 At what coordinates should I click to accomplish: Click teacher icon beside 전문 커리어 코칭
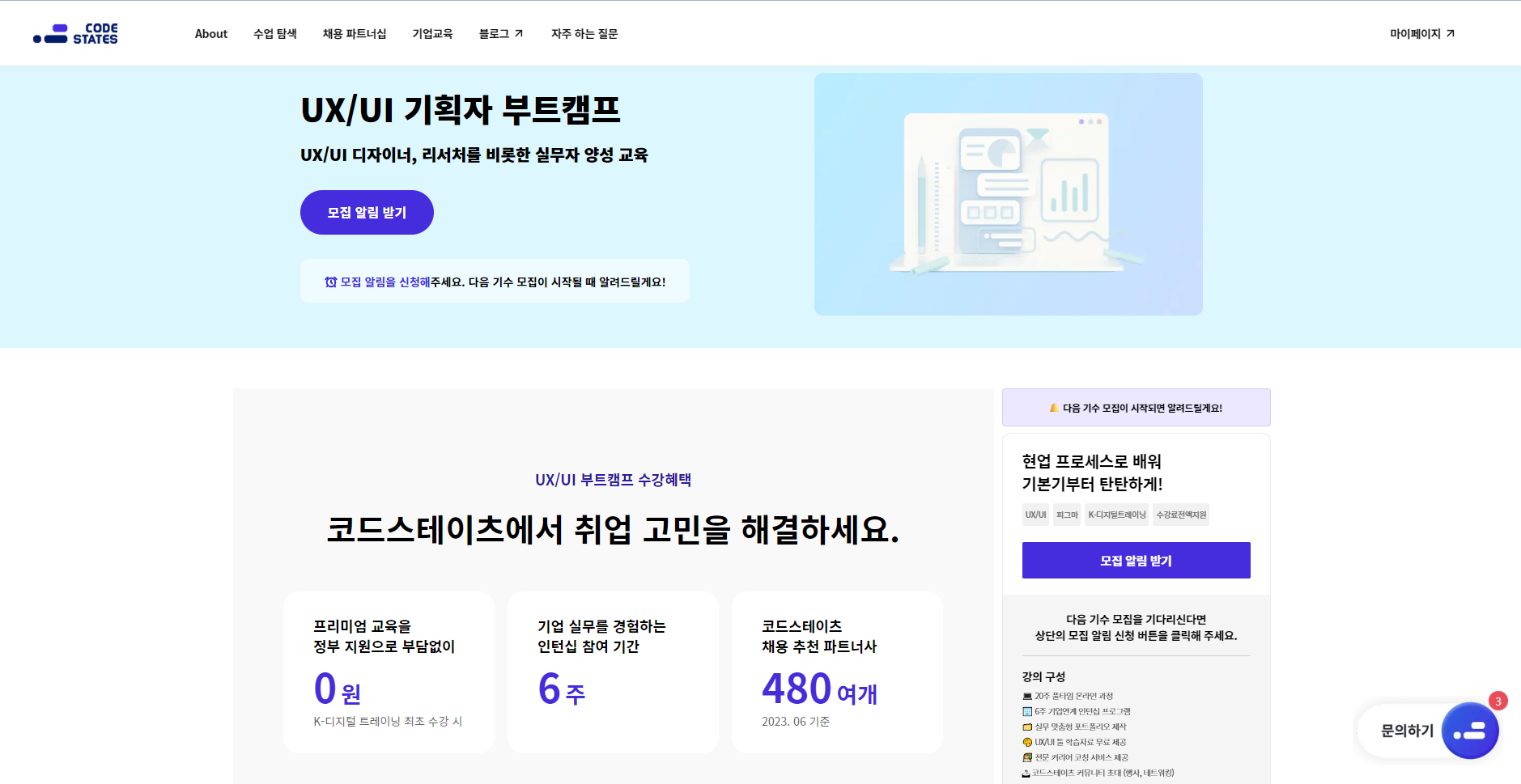pyautogui.click(x=1027, y=757)
